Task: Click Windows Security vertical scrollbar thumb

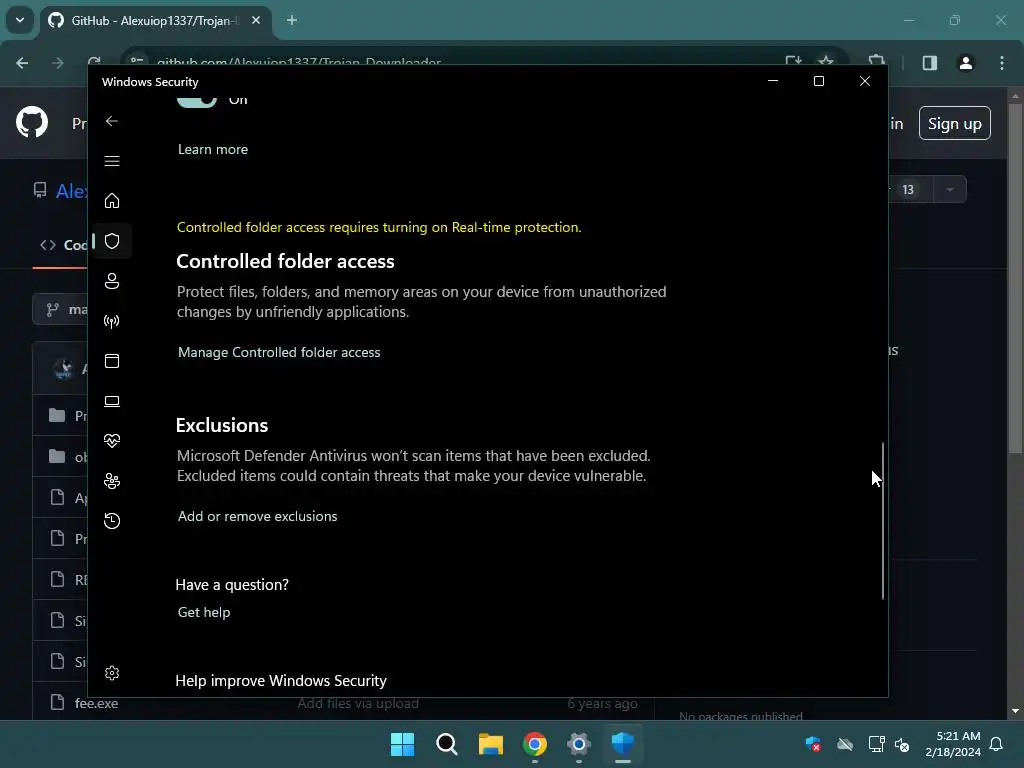Action: (x=882, y=520)
